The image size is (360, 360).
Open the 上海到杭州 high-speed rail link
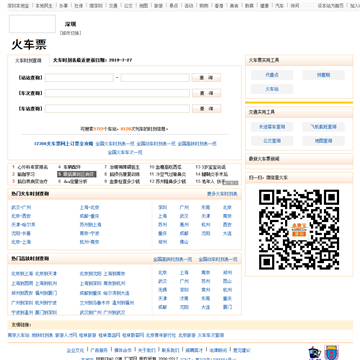[46, 283]
